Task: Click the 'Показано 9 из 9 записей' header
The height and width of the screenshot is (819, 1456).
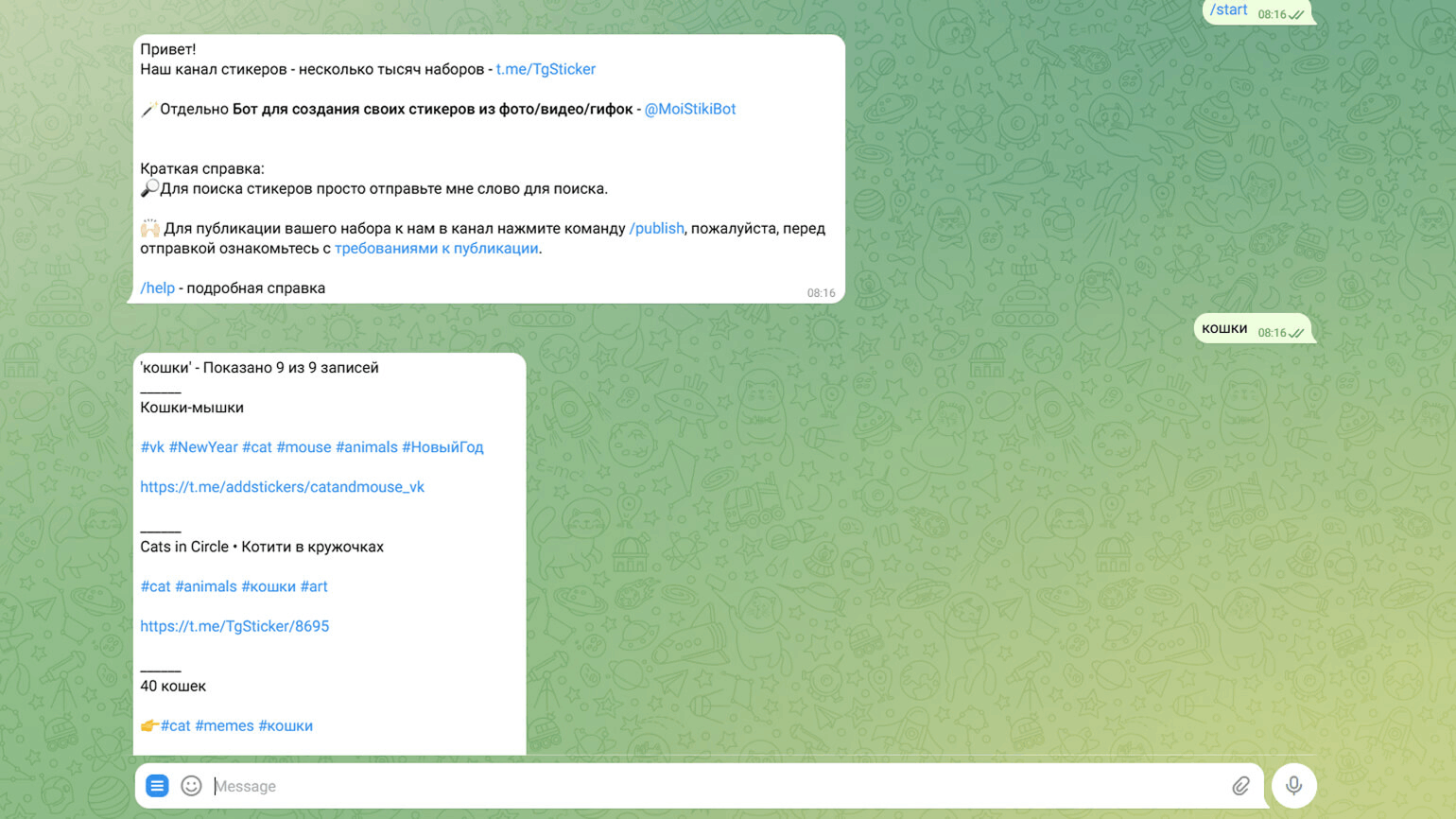Action: click(x=290, y=367)
